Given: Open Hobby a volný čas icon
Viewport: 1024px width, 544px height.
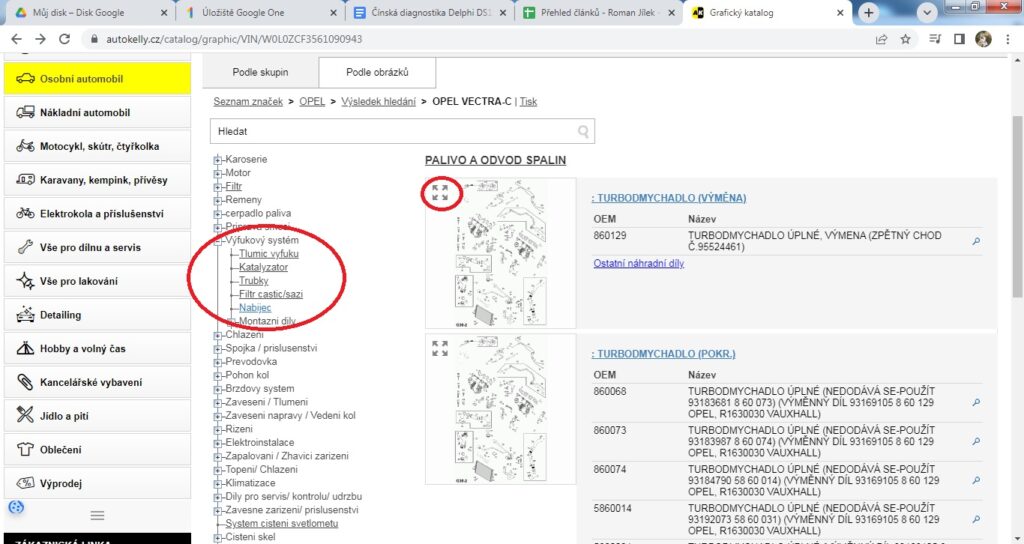Looking at the screenshot, I should pos(25,348).
